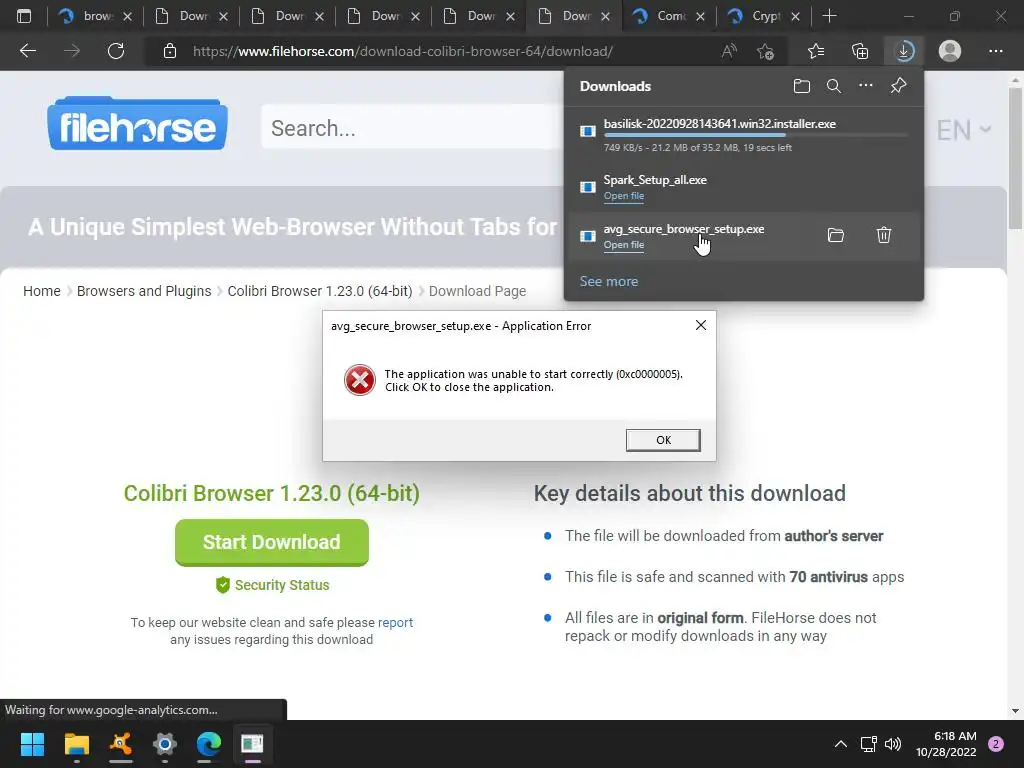
Task: Toggle the Downloads toolbar button
Action: (x=904, y=51)
